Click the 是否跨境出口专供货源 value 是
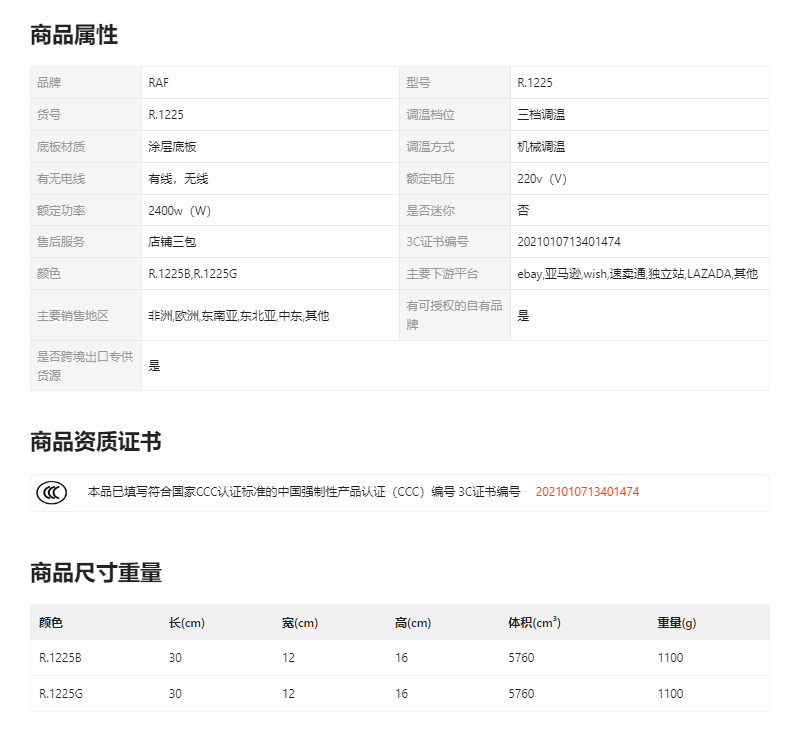This screenshot has height=742, width=800. click(x=154, y=365)
